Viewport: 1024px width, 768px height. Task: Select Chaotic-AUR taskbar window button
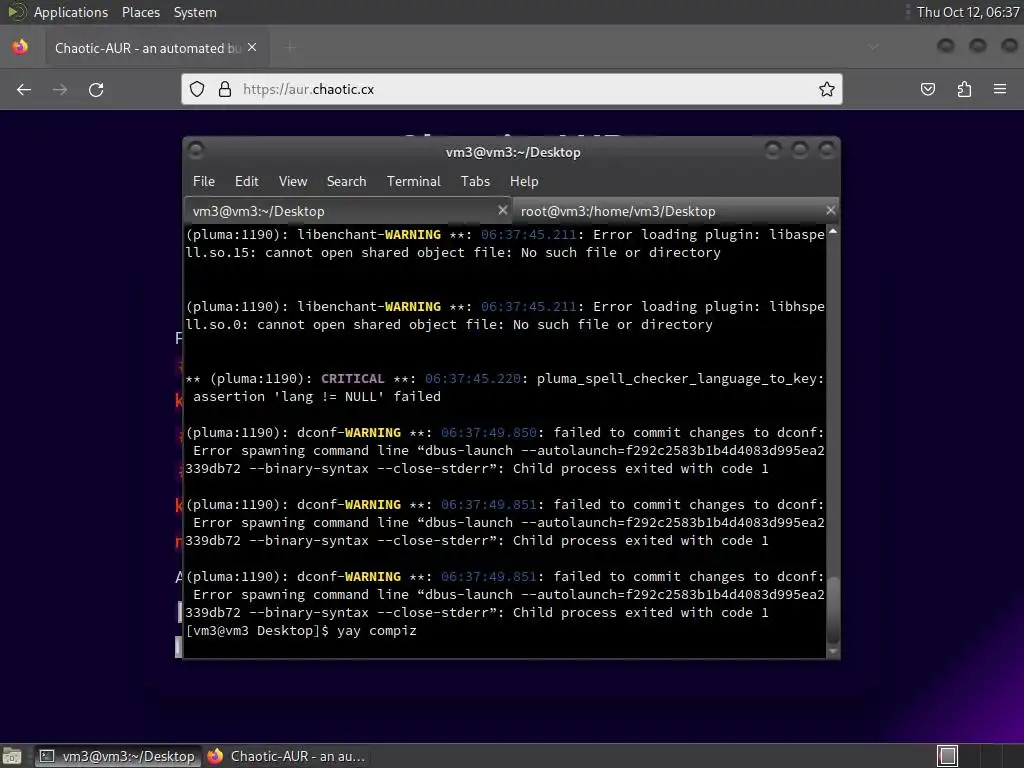[287, 756]
